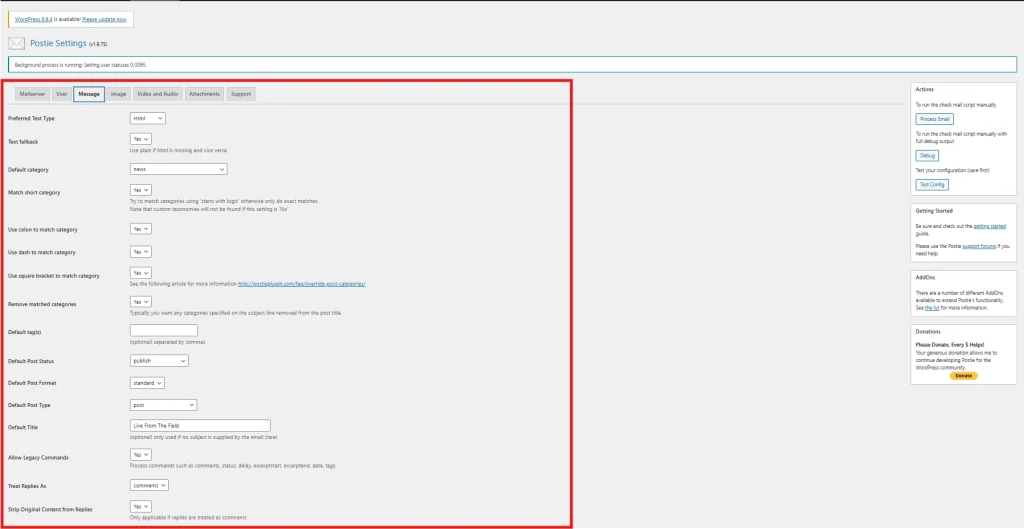Click the WordPress version link in the update notice

[x=33, y=20]
